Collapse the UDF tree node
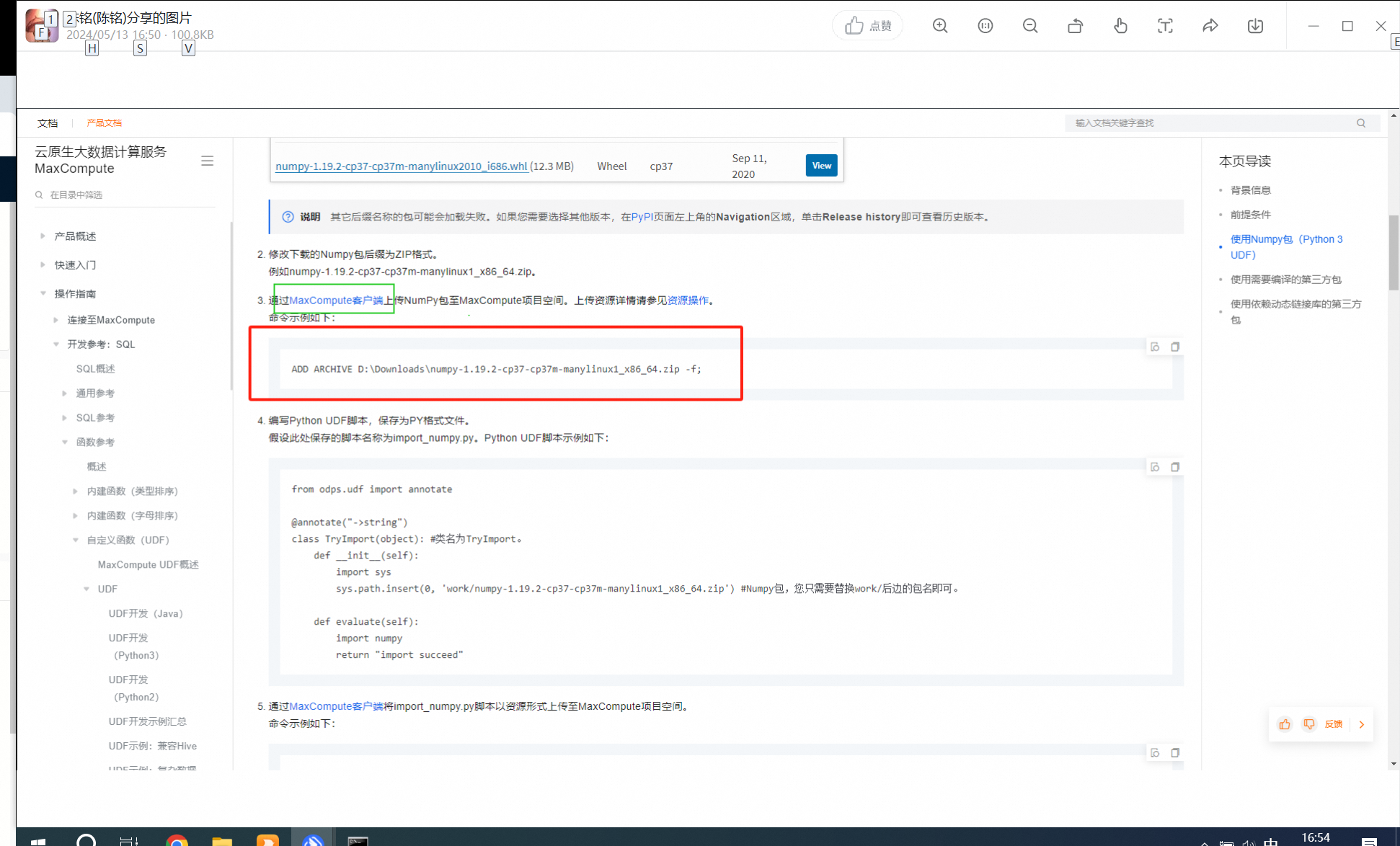The width and height of the screenshot is (1400, 846). coord(86,589)
